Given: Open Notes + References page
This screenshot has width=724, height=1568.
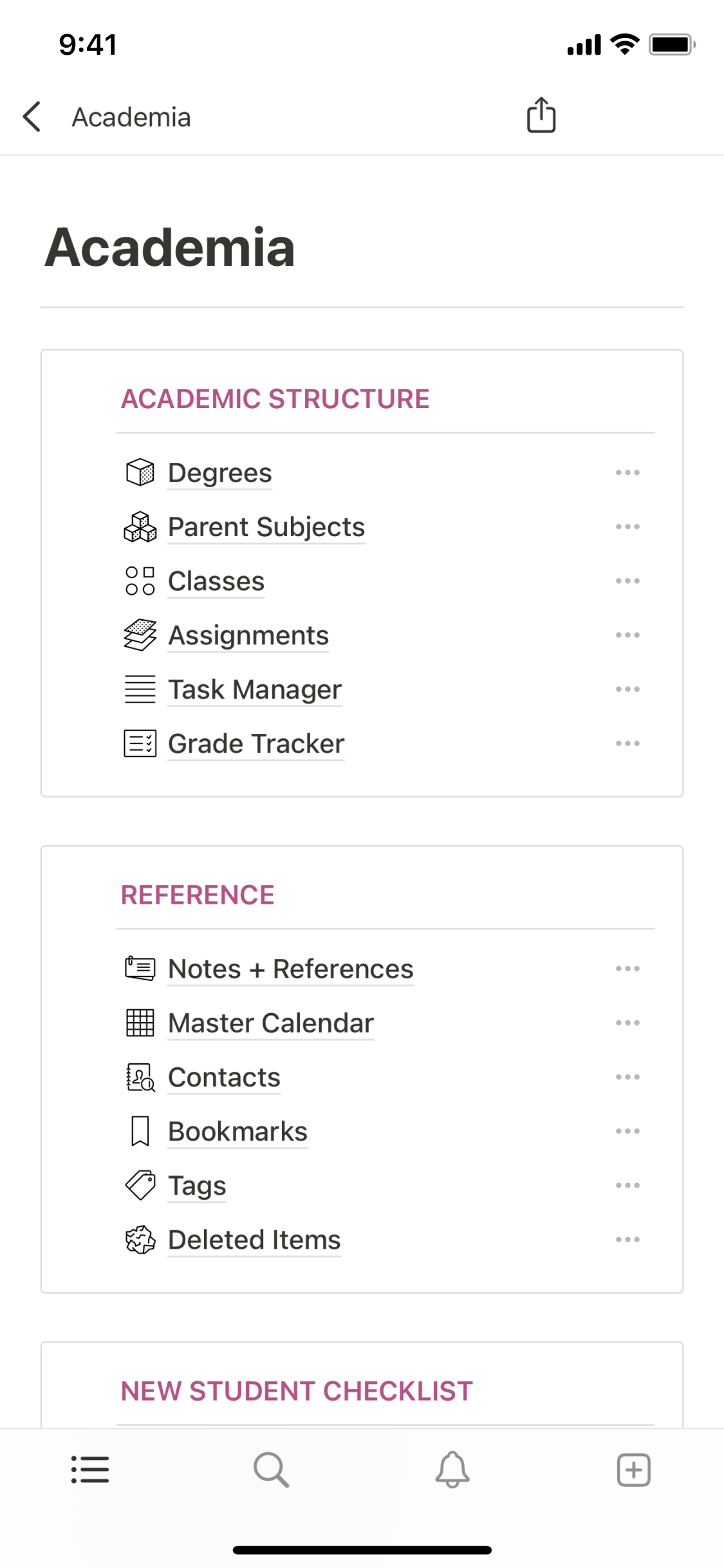Looking at the screenshot, I should pos(291,969).
